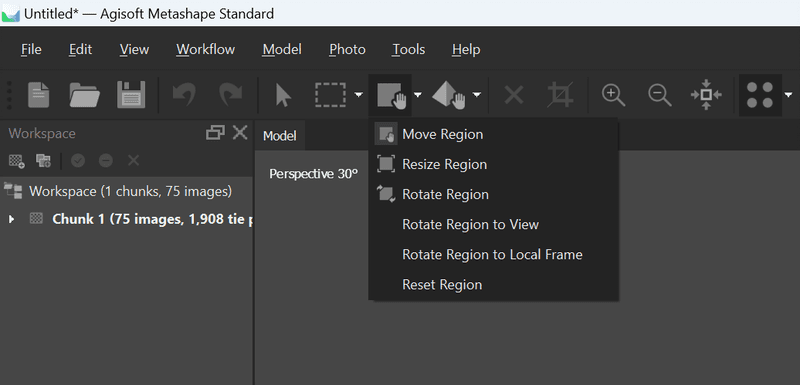Save the project with the floppy disk icon
800x385 pixels.
(x=131, y=95)
